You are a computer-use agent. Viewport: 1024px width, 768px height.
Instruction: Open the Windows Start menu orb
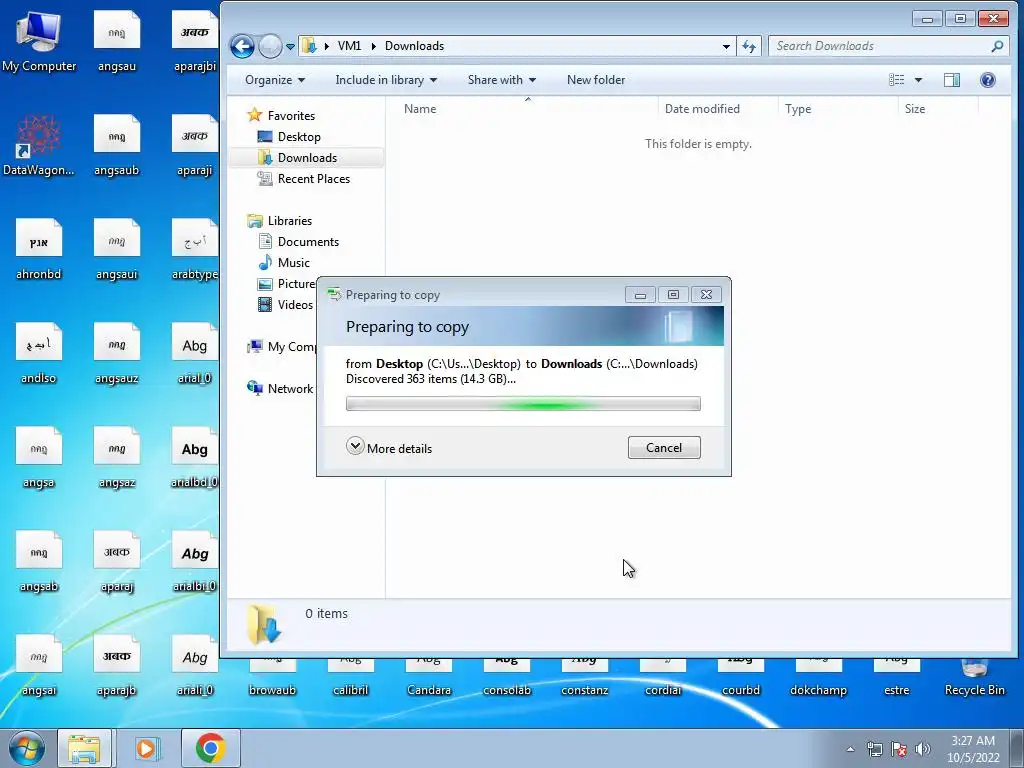coord(27,748)
